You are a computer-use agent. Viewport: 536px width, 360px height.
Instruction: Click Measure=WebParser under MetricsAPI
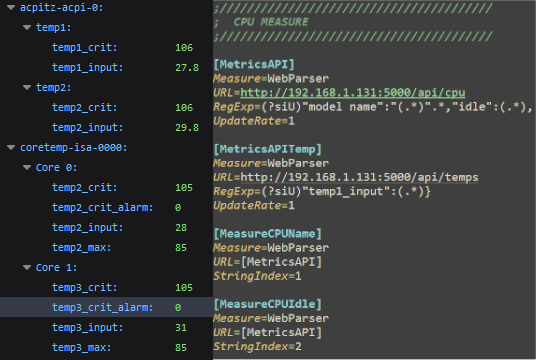(271, 79)
